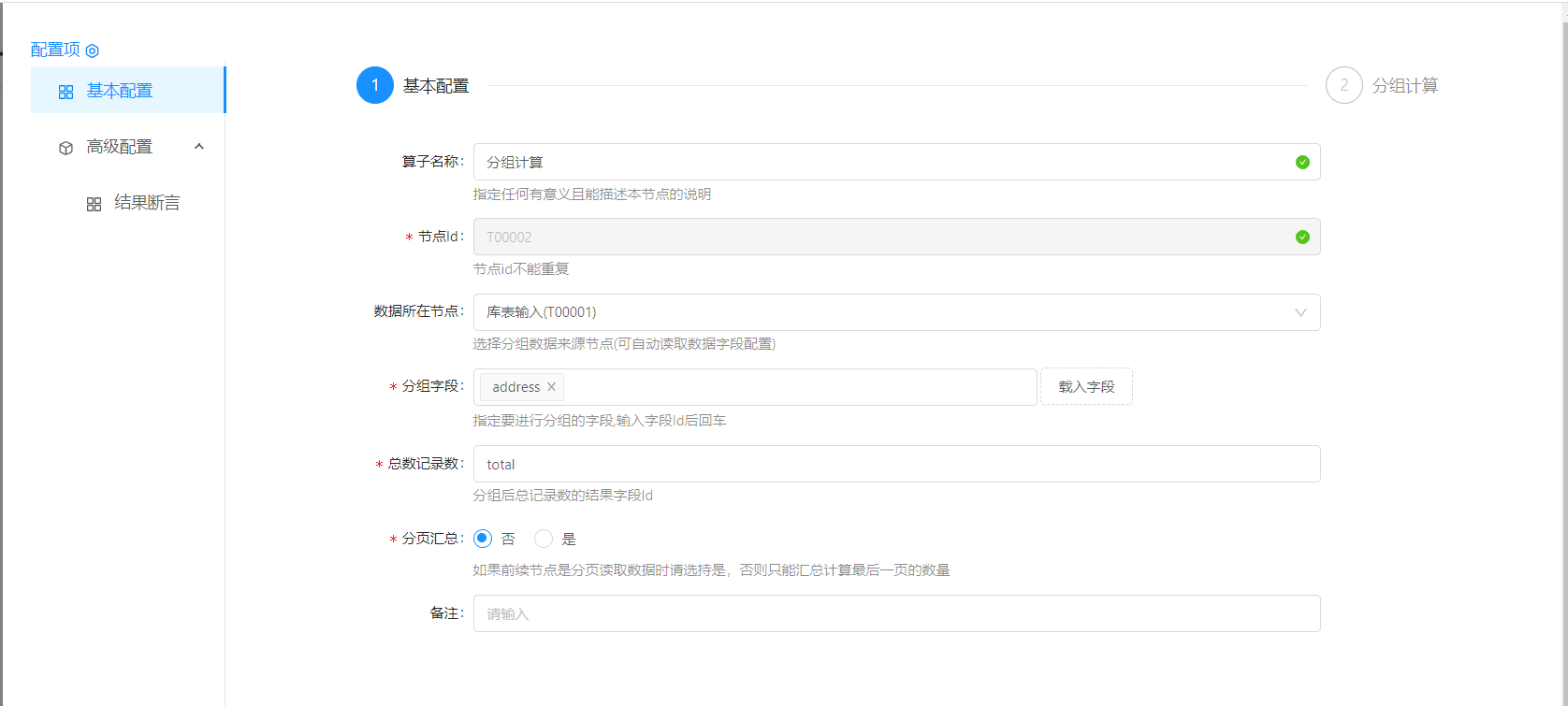Open the 基本配置 sidebar menu item
This screenshot has width=1568, height=706.
click(120, 91)
